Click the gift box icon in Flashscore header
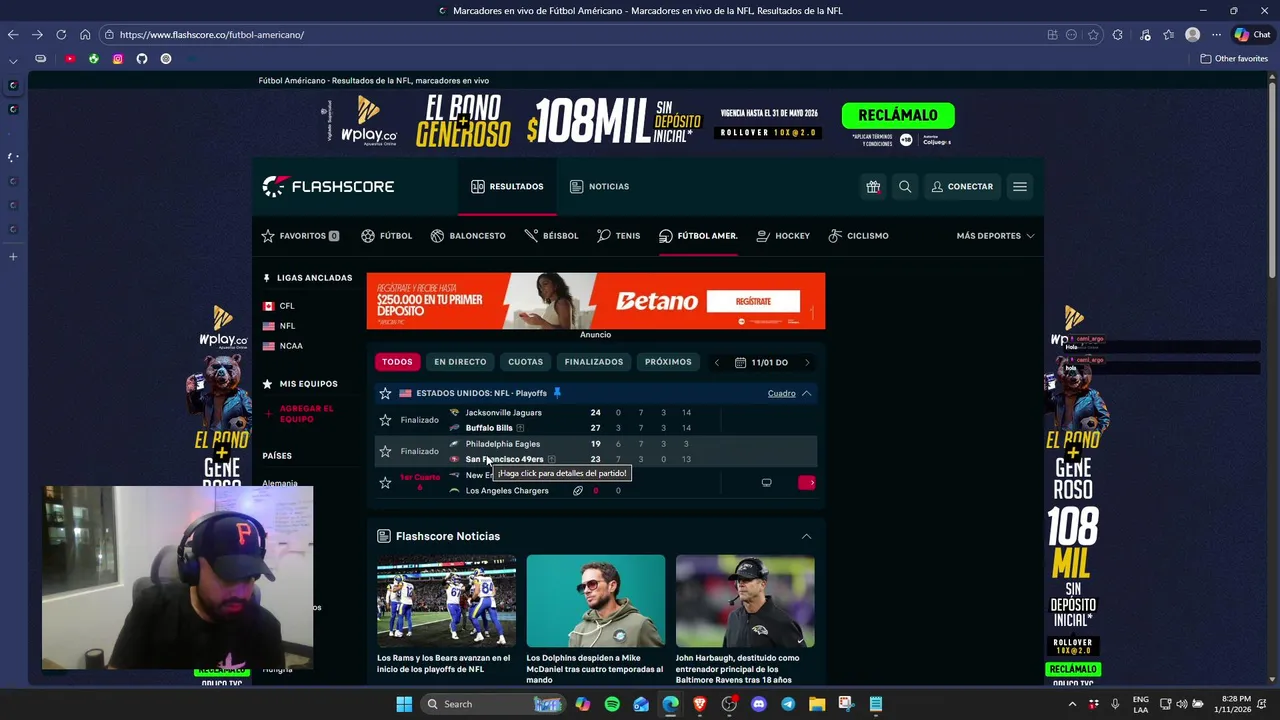Image resolution: width=1280 pixels, height=720 pixels. click(x=873, y=187)
